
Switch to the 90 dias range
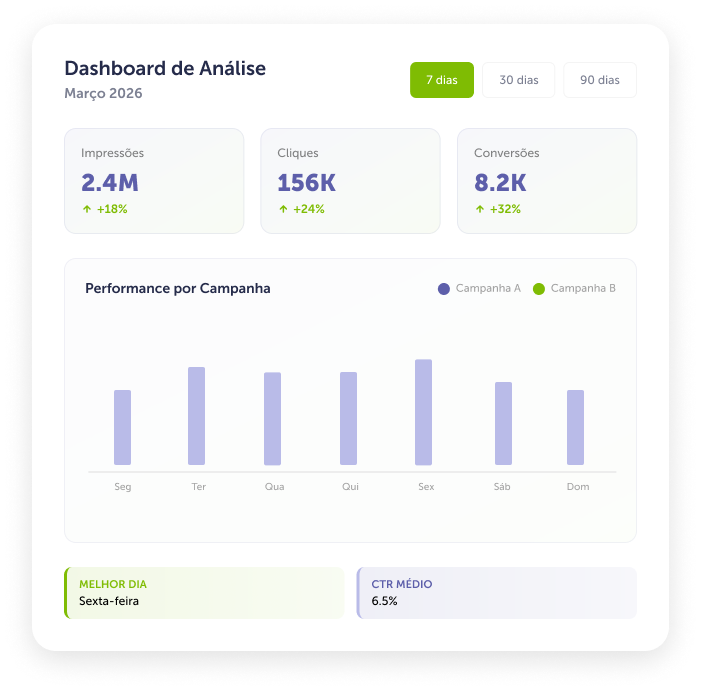600,80
